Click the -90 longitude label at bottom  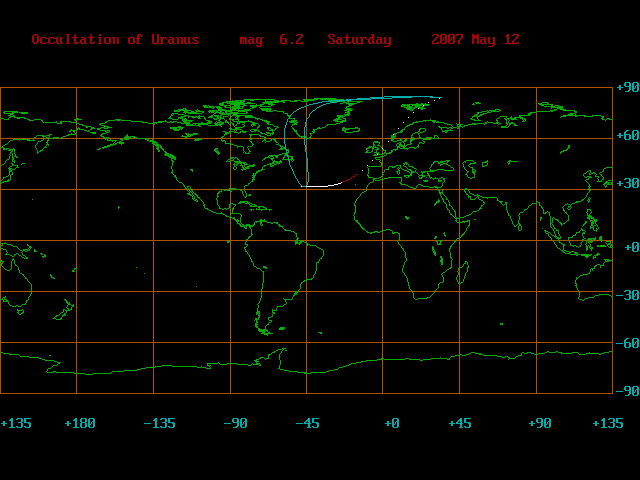tap(236, 423)
